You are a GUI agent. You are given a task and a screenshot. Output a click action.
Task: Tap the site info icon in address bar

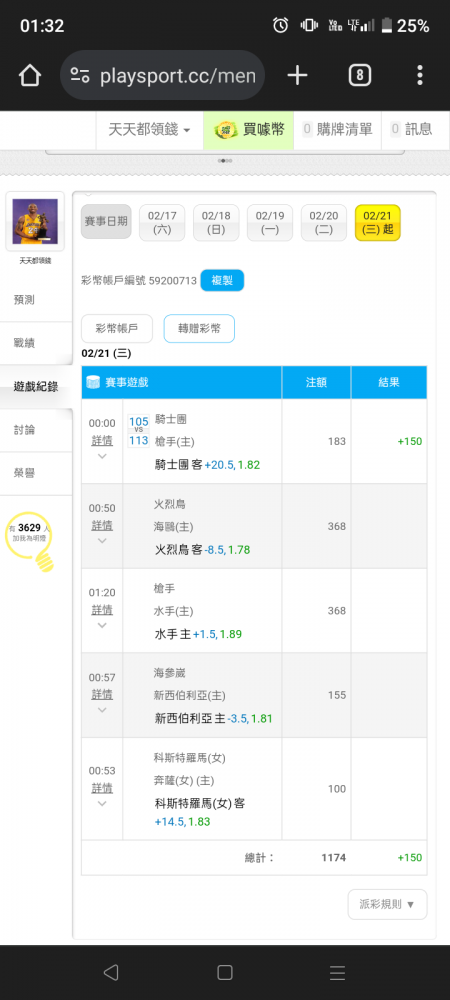(x=80, y=76)
